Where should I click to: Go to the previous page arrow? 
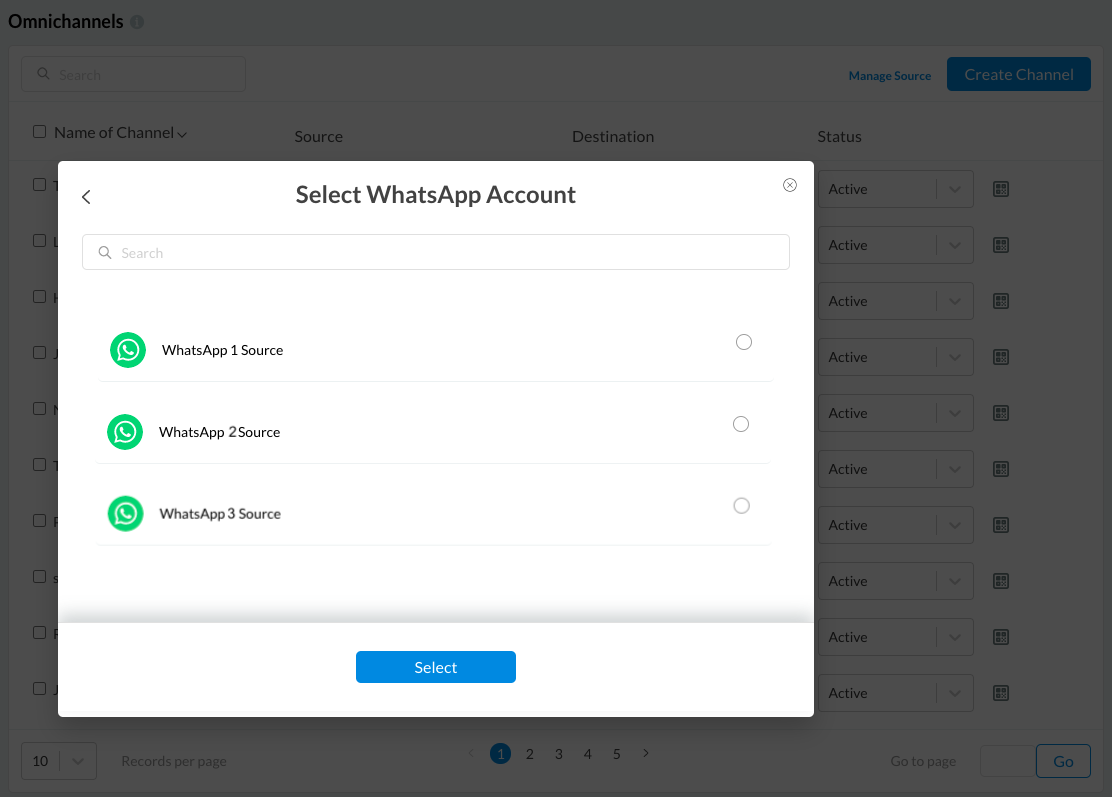[x=471, y=753]
